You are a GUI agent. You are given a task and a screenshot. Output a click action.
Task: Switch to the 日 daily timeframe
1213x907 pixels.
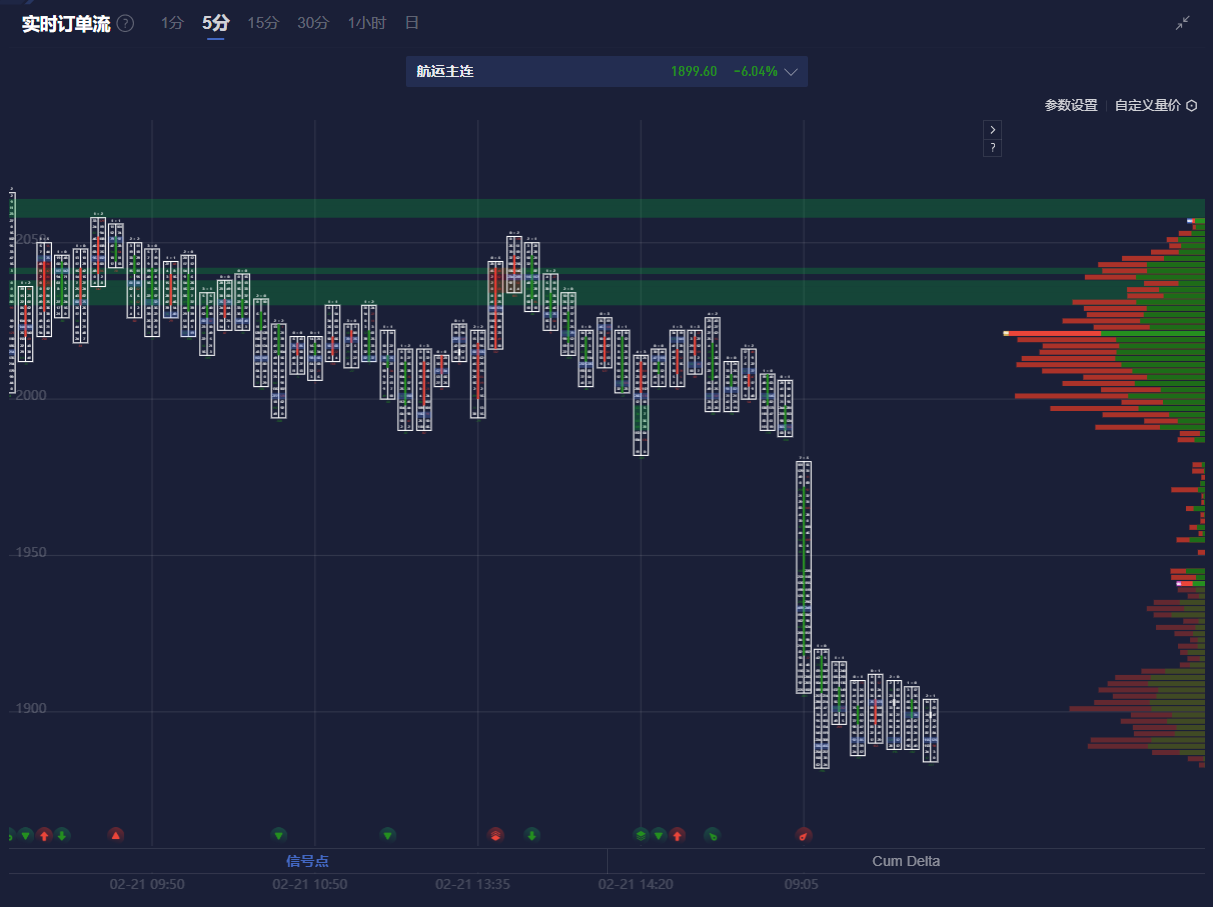click(x=412, y=23)
